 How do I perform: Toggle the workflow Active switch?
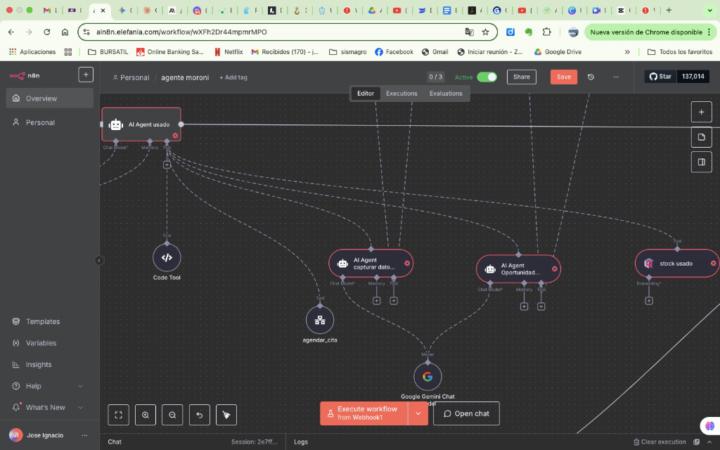click(487, 77)
